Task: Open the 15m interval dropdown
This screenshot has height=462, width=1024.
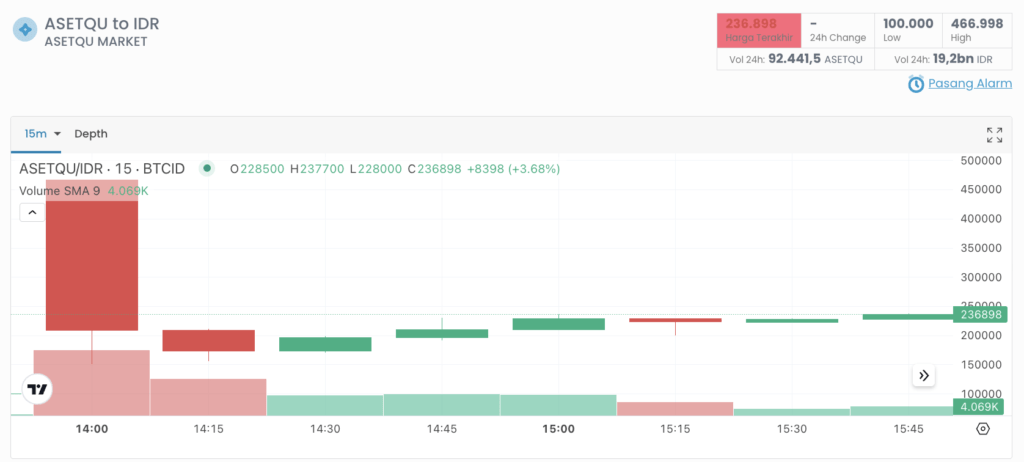Action: click(x=58, y=134)
